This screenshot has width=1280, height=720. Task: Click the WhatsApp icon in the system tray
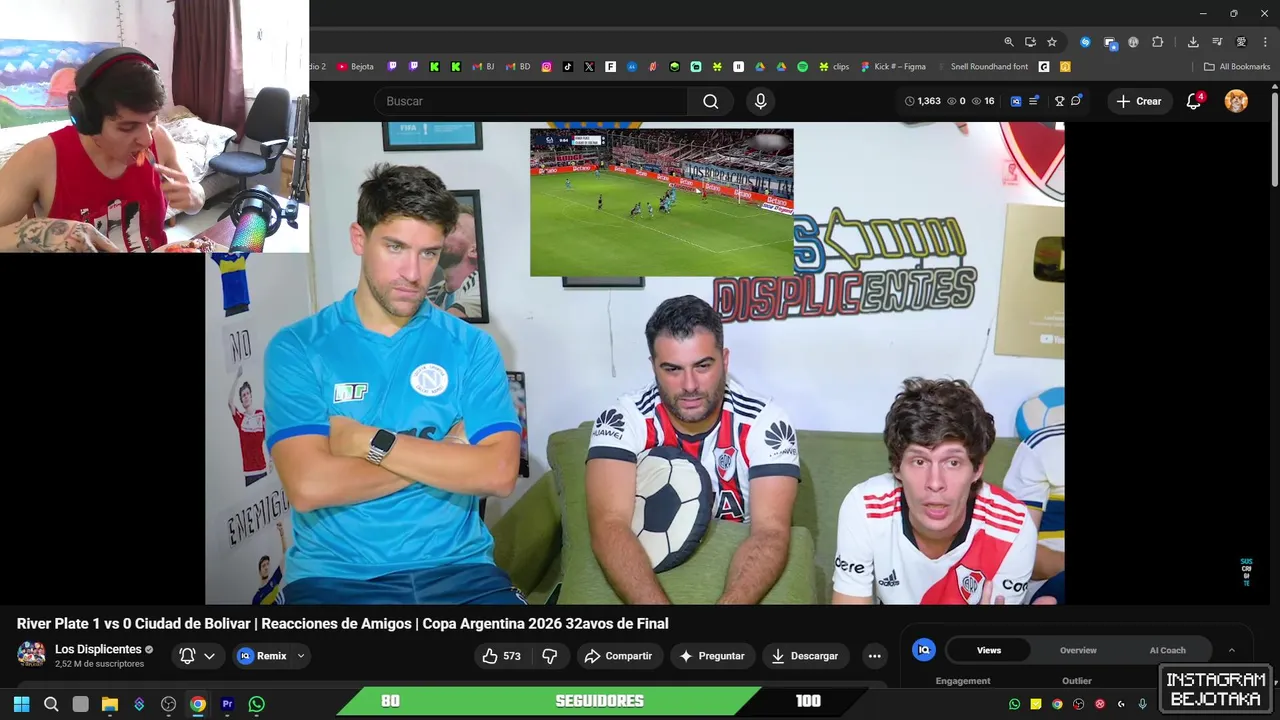[x=1015, y=704]
